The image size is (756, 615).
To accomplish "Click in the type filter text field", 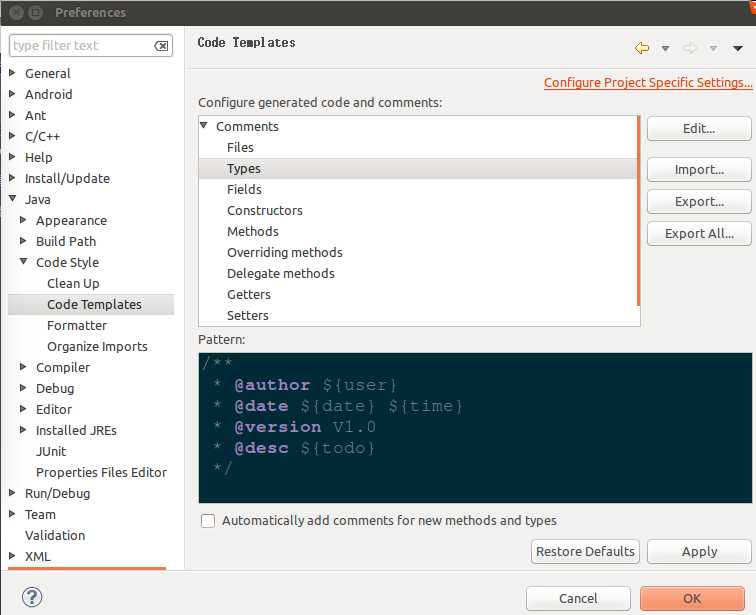I will pyautogui.click(x=80, y=46).
